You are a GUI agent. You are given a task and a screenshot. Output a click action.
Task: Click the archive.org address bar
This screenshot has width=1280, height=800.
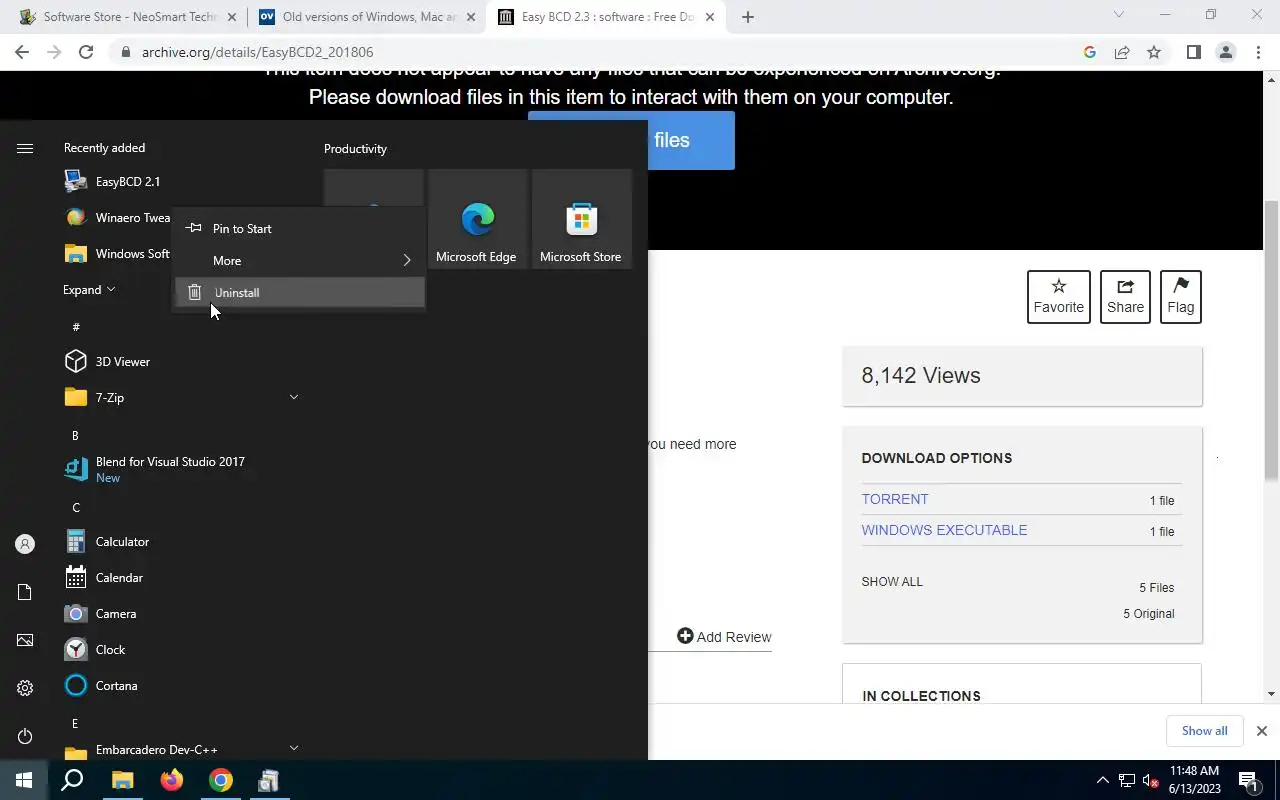pyautogui.click(x=600, y=52)
